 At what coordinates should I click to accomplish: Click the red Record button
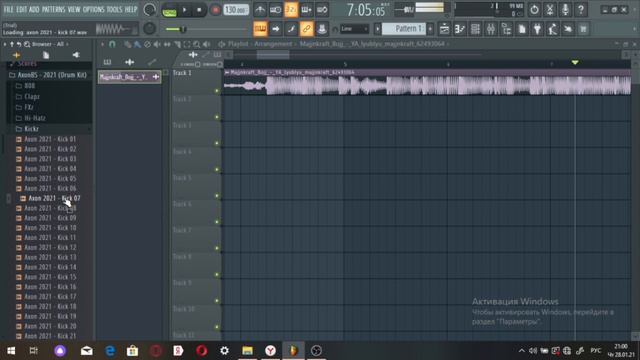pyautogui.click(x=216, y=10)
